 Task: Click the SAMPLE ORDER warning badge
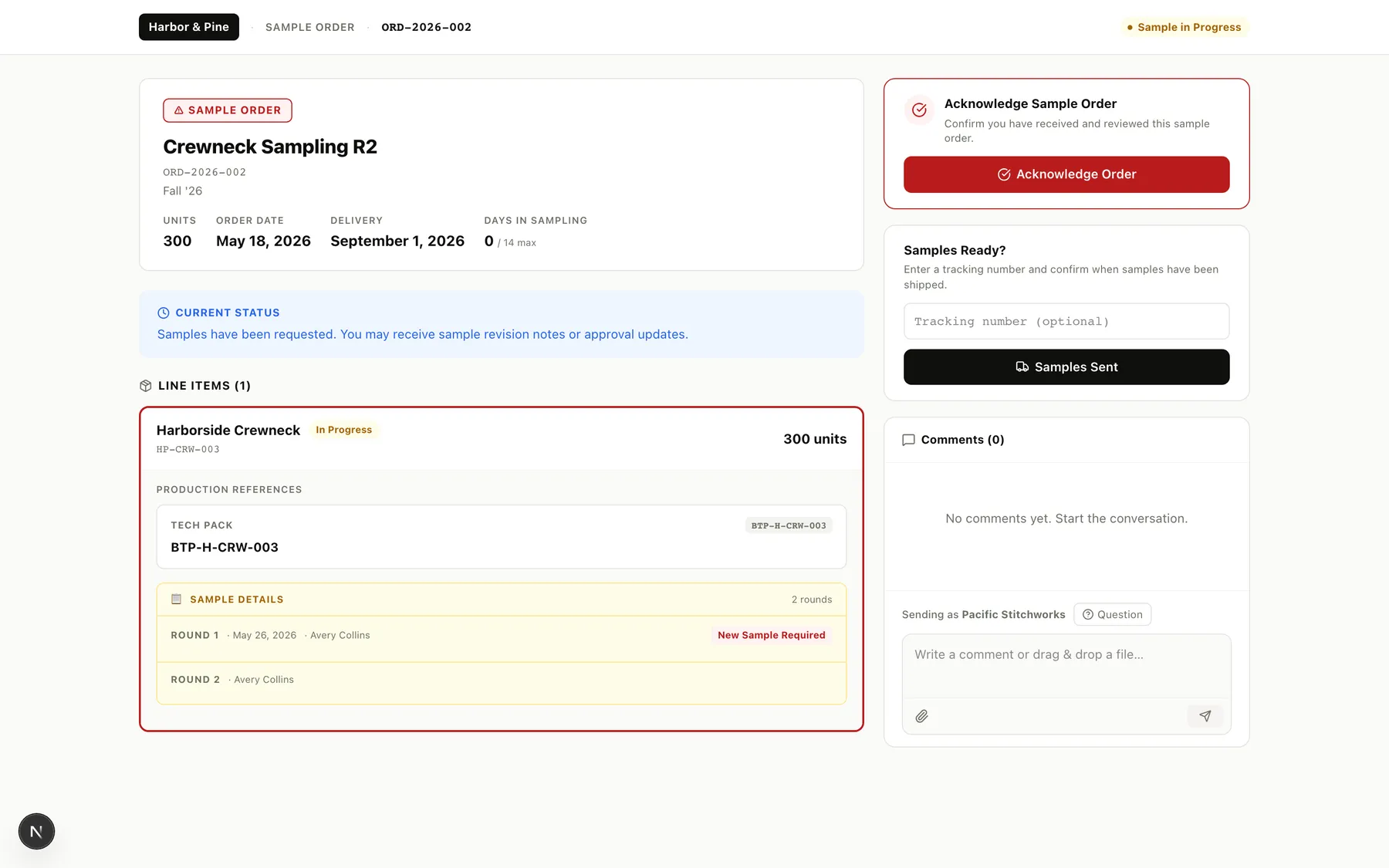coord(228,110)
